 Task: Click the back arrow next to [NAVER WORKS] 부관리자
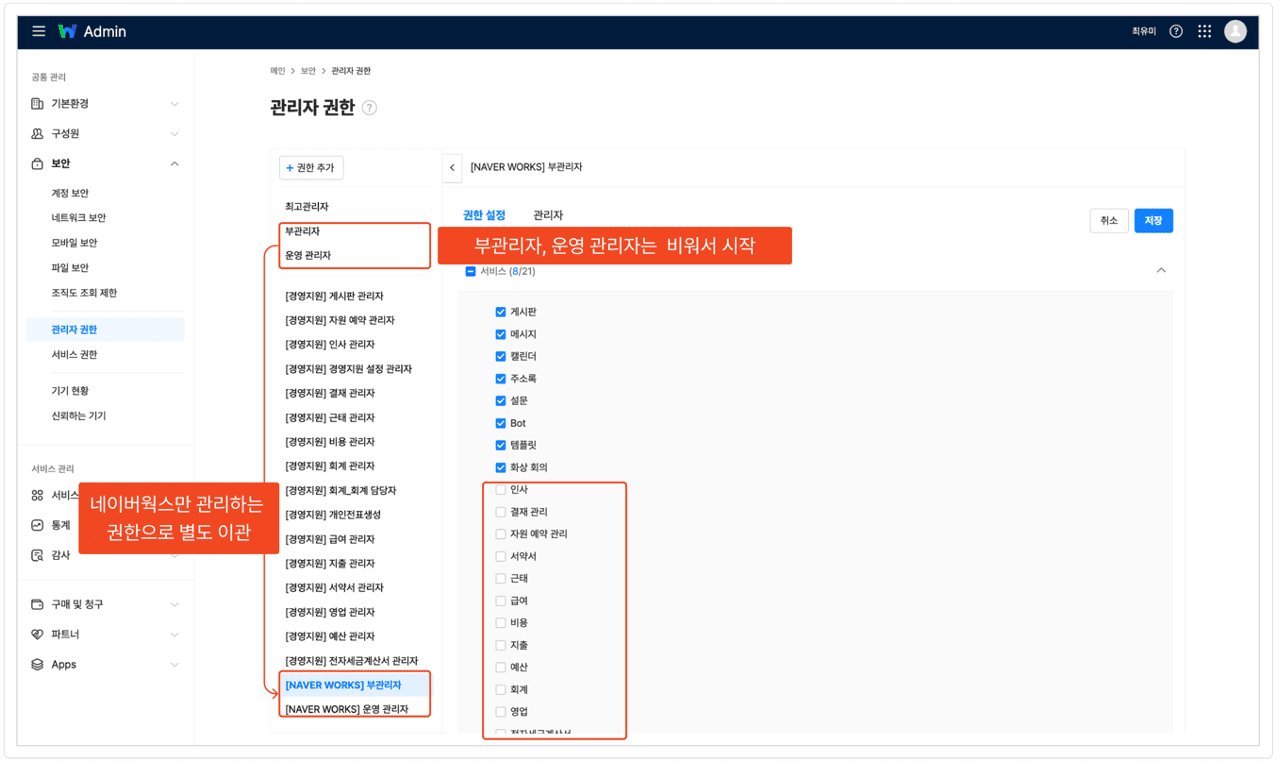452,167
